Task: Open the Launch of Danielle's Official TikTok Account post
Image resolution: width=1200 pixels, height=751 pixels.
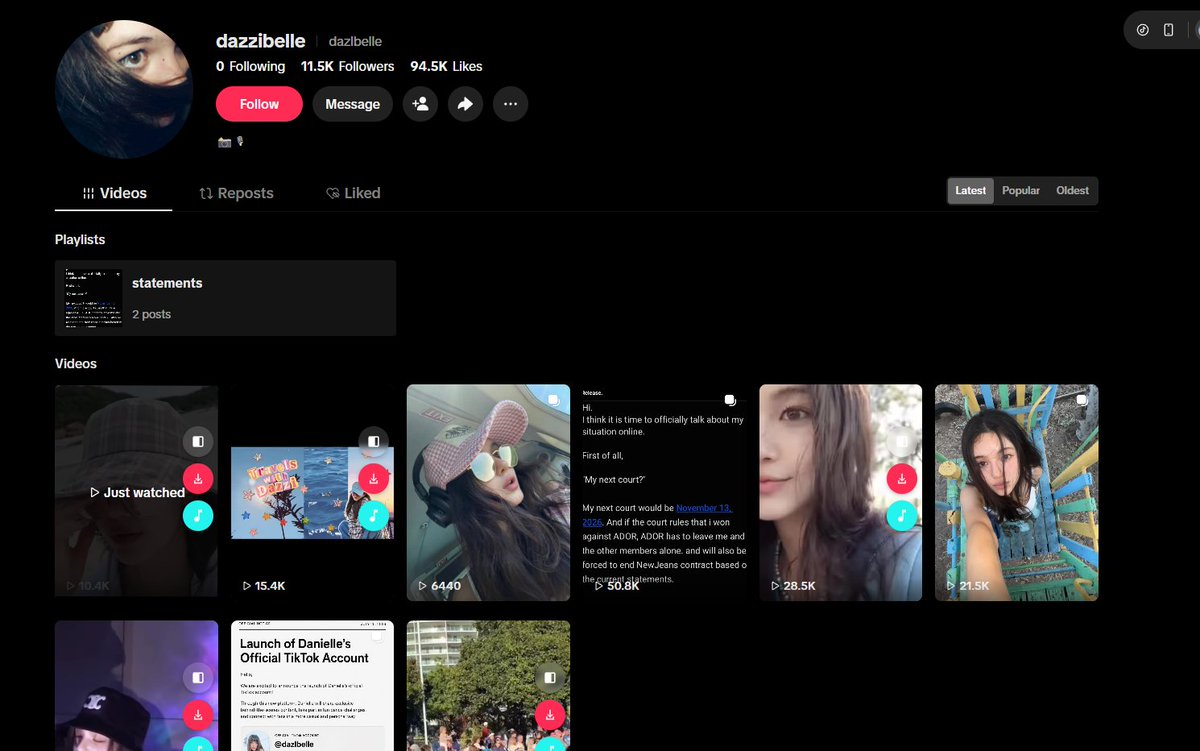Action: (x=312, y=686)
